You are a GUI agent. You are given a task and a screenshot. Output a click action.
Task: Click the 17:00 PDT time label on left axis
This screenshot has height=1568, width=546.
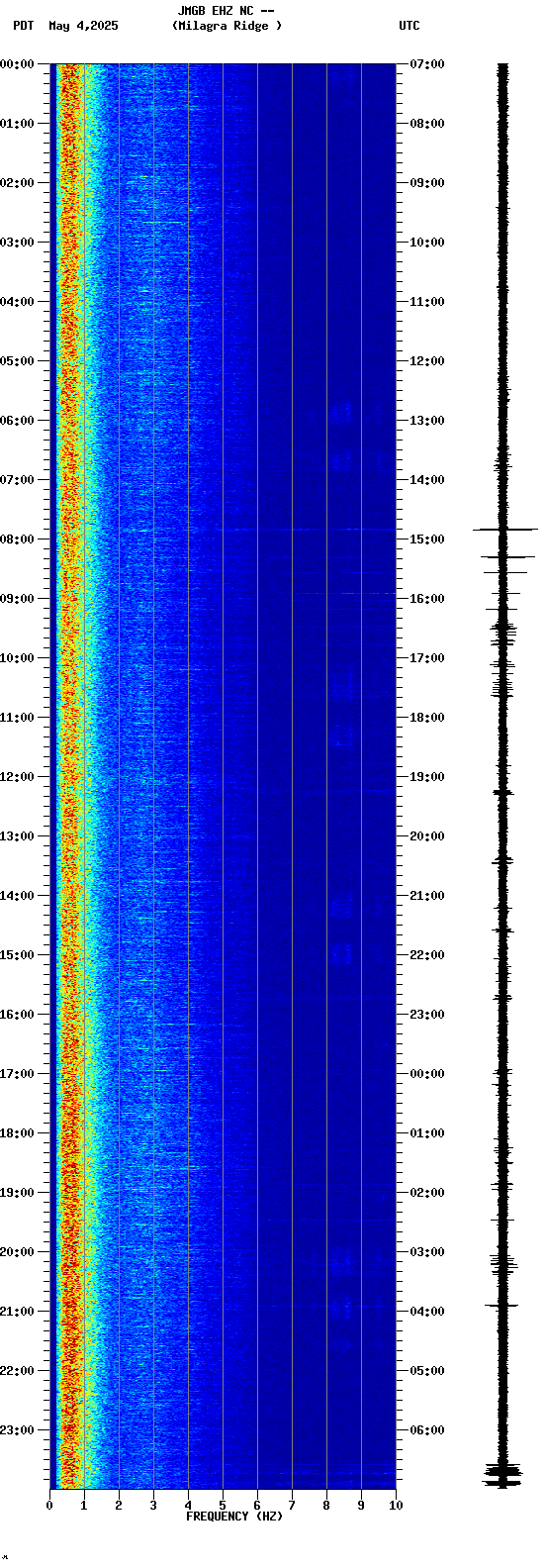pyautogui.click(x=17, y=1074)
